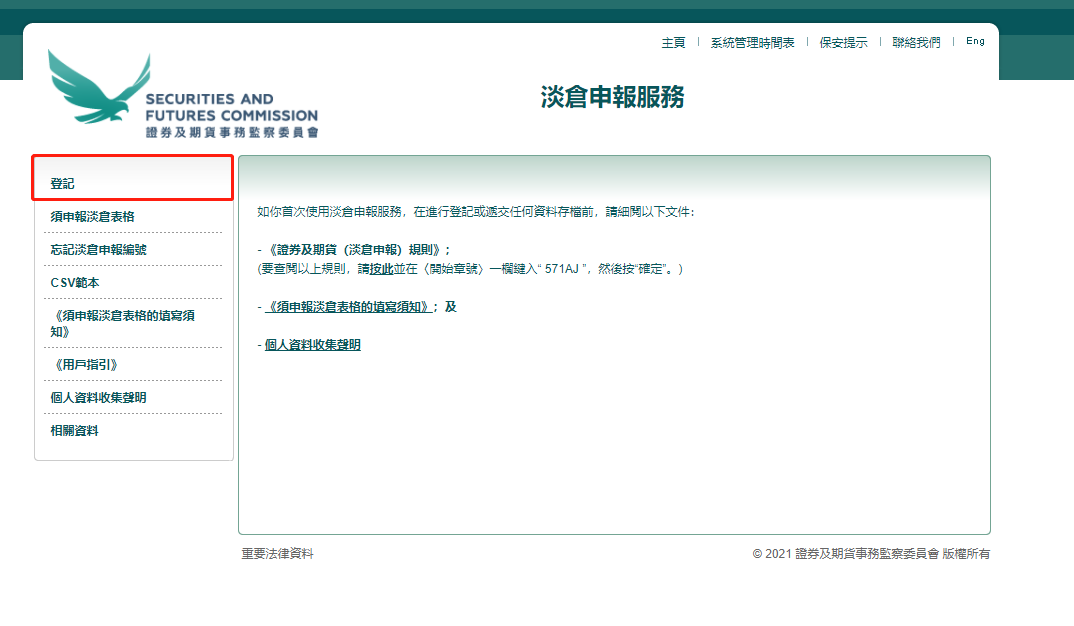Open 相關資料 sidebar item
Image resolution: width=1074 pixels, height=626 pixels.
[x=75, y=431]
